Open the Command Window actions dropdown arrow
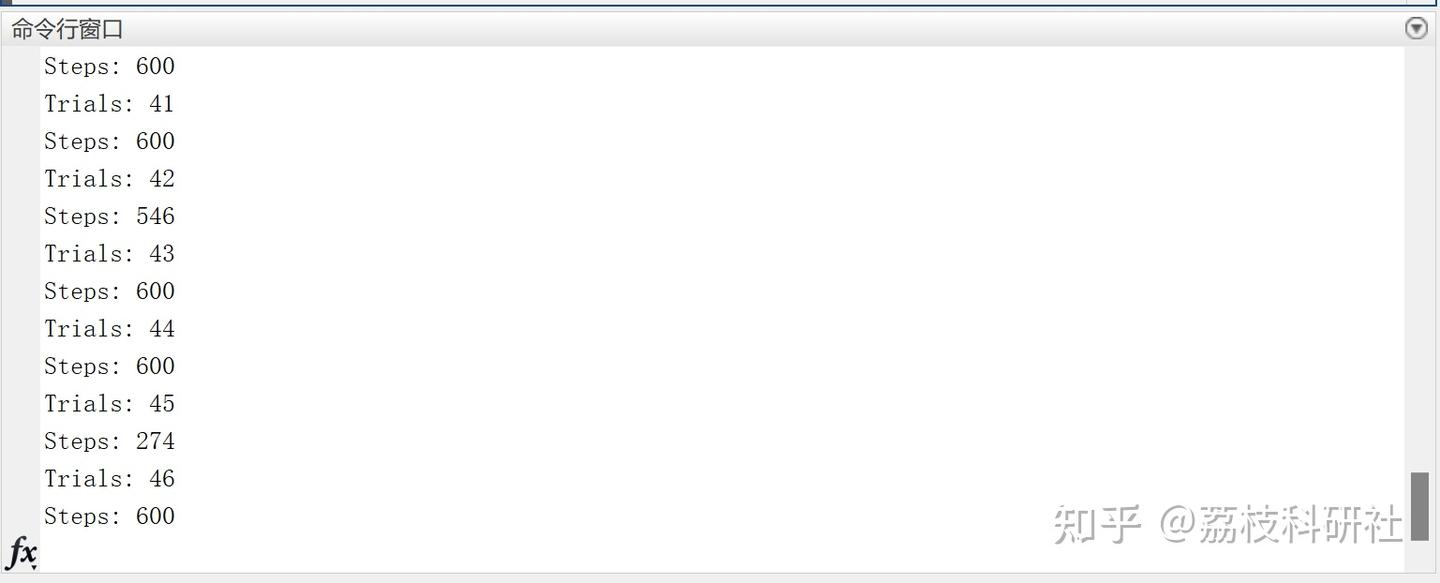Image resolution: width=1440 pixels, height=583 pixels. coord(1416,28)
